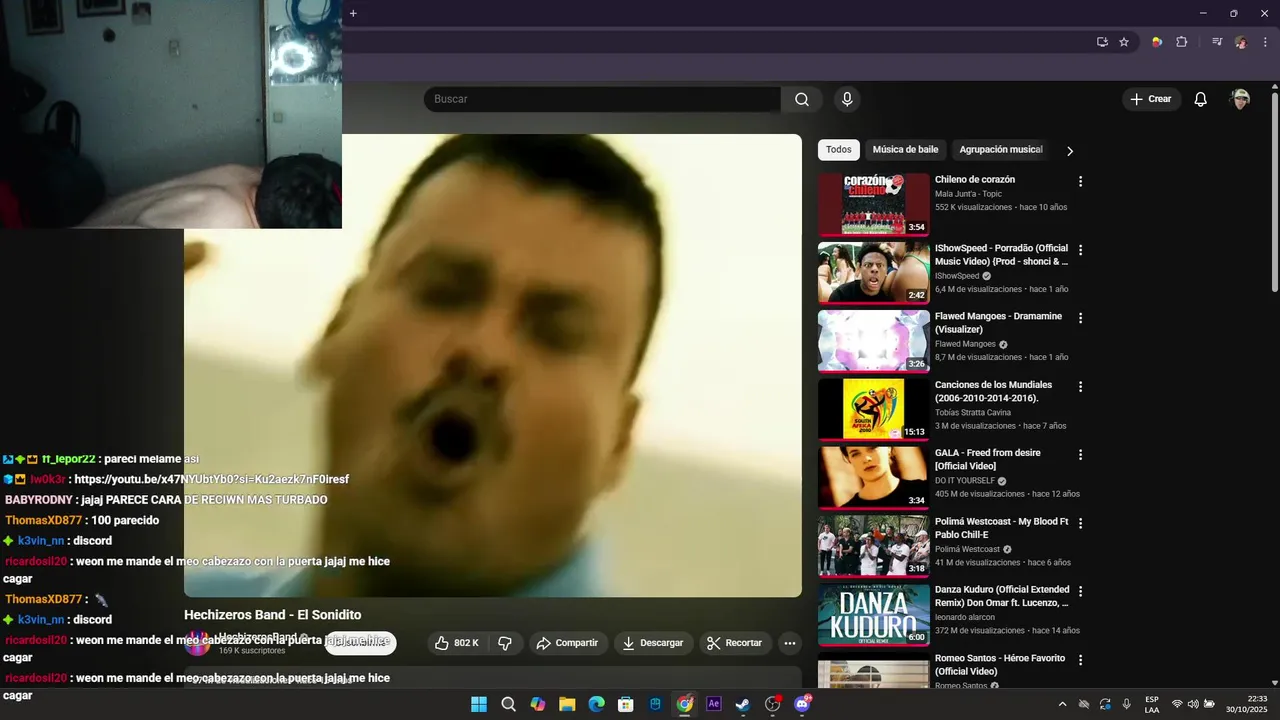
Task: Dislike the El Sonidito video
Action: pyautogui.click(x=505, y=643)
